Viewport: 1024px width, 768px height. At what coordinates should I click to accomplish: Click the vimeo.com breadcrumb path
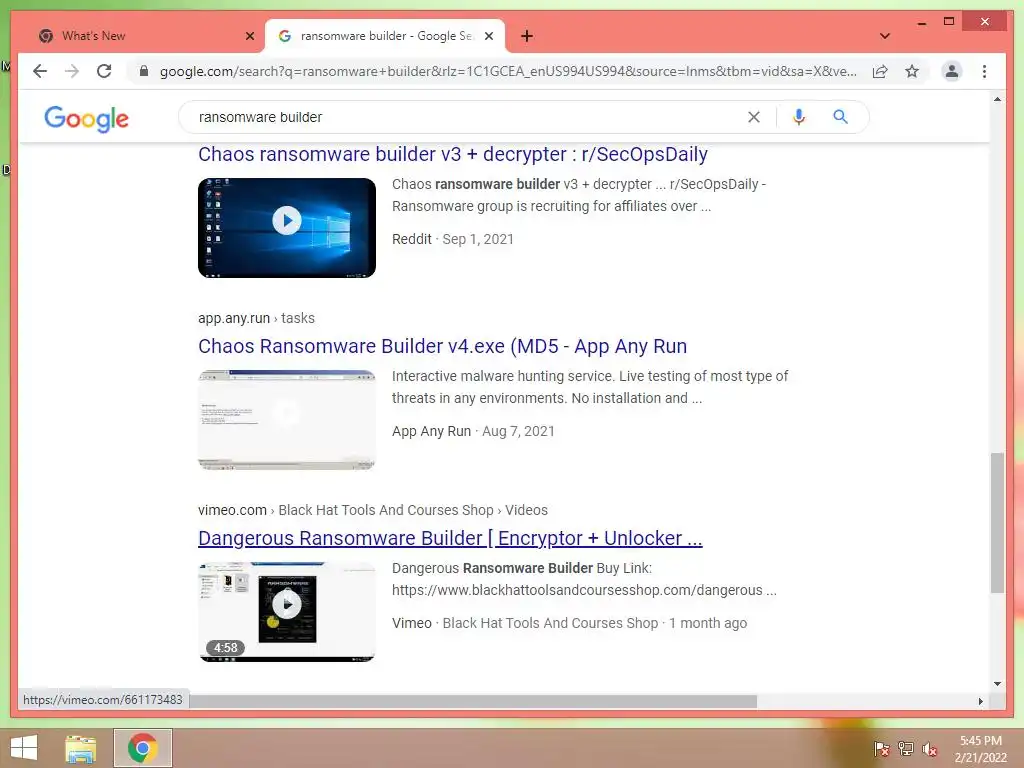[372, 510]
